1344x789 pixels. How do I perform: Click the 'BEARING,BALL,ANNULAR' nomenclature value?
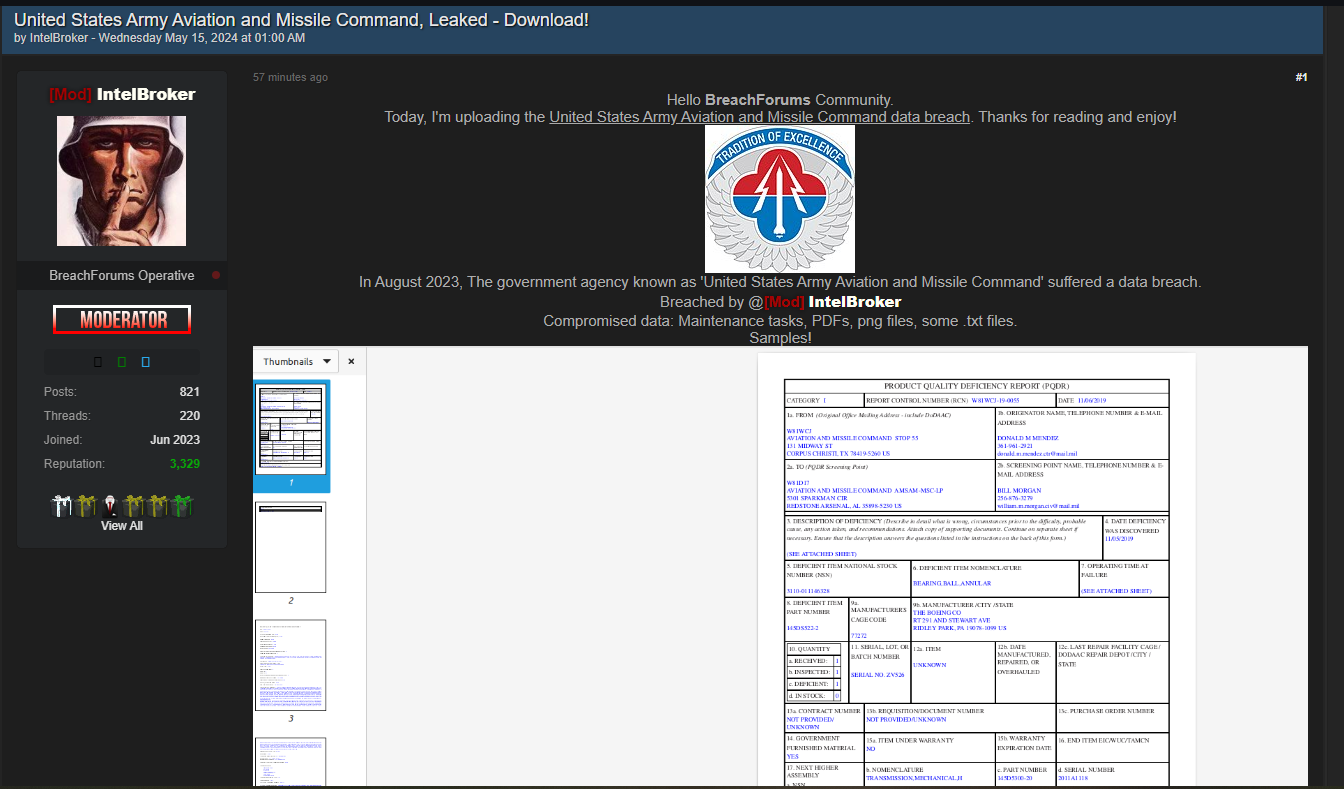pos(952,583)
